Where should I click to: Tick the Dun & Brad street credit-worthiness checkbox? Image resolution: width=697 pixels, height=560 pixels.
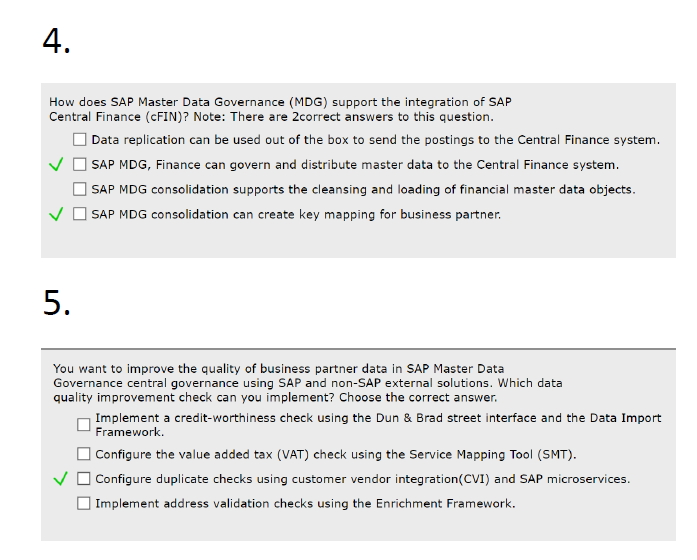pos(84,425)
